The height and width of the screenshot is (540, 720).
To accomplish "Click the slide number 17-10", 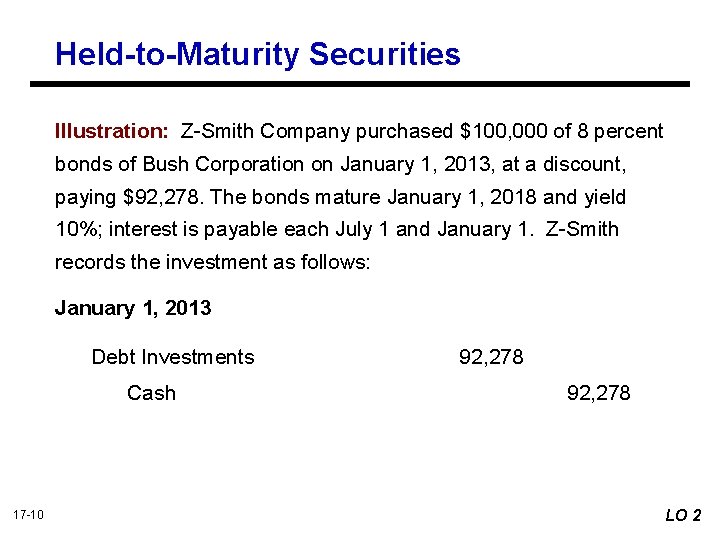I will coord(28,515).
